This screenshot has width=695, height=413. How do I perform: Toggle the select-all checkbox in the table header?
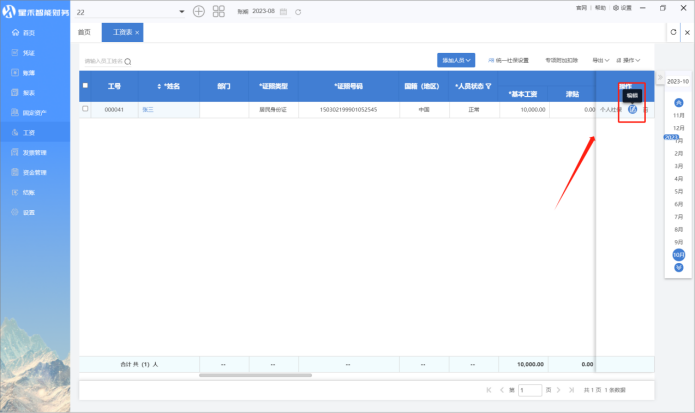(x=85, y=86)
